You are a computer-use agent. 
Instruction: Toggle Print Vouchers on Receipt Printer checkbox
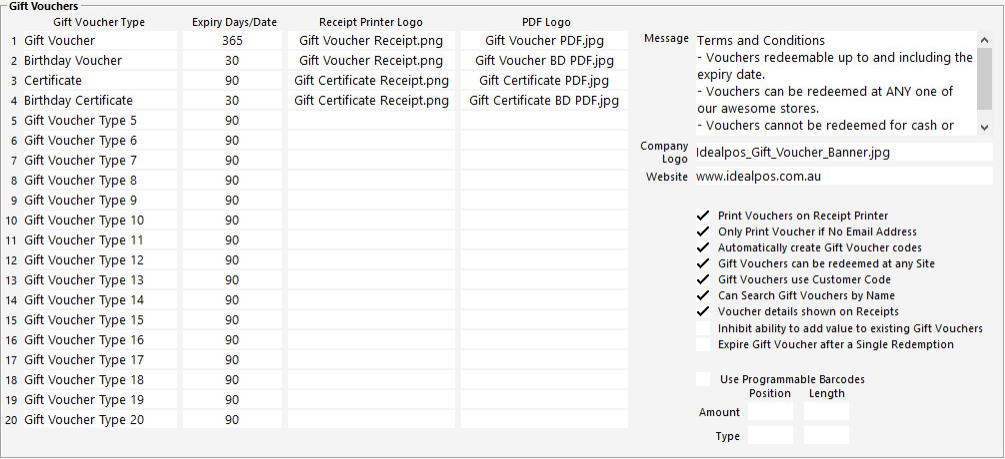click(x=703, y=216)
